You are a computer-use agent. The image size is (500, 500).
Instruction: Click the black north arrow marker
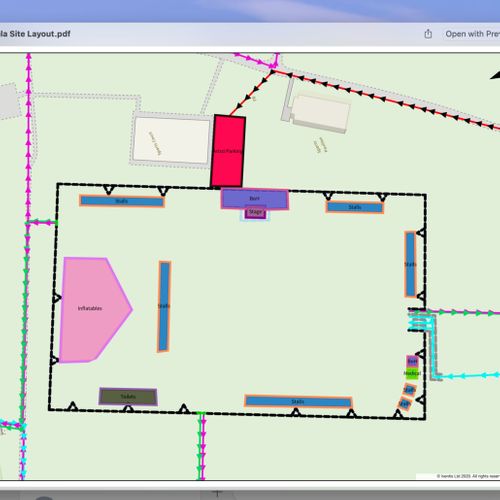(x=495, y=75)
